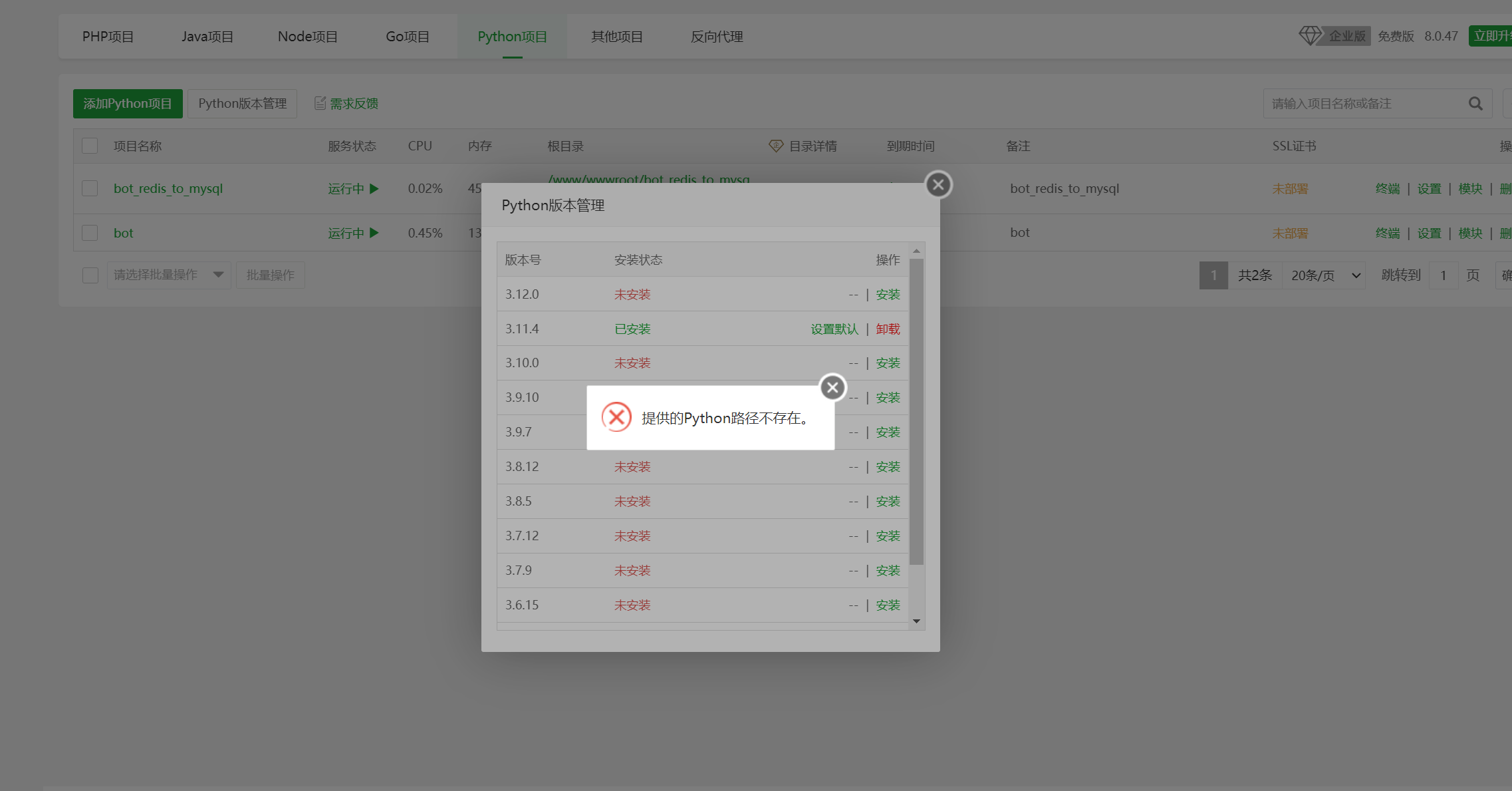Click the diamond icon beside 目录详情
Viewport: 1512px width, 791px height.
776,146
